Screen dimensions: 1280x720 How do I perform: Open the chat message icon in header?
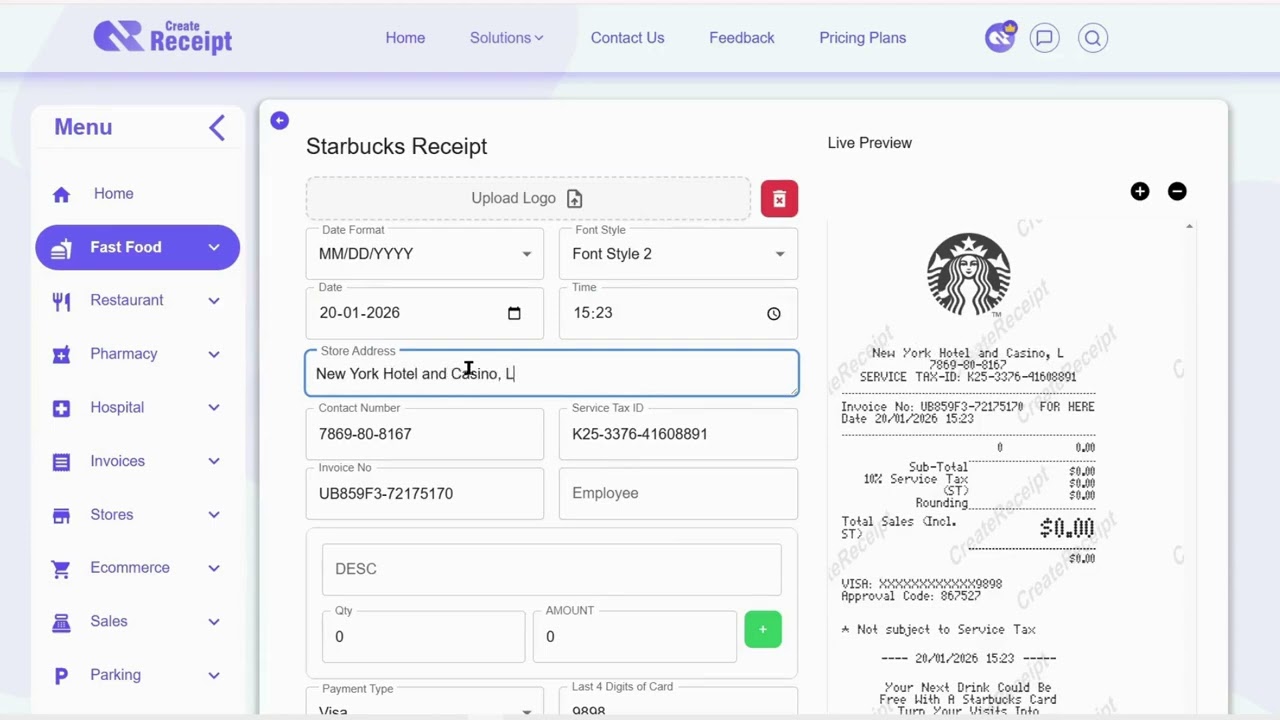[1044, 38]
